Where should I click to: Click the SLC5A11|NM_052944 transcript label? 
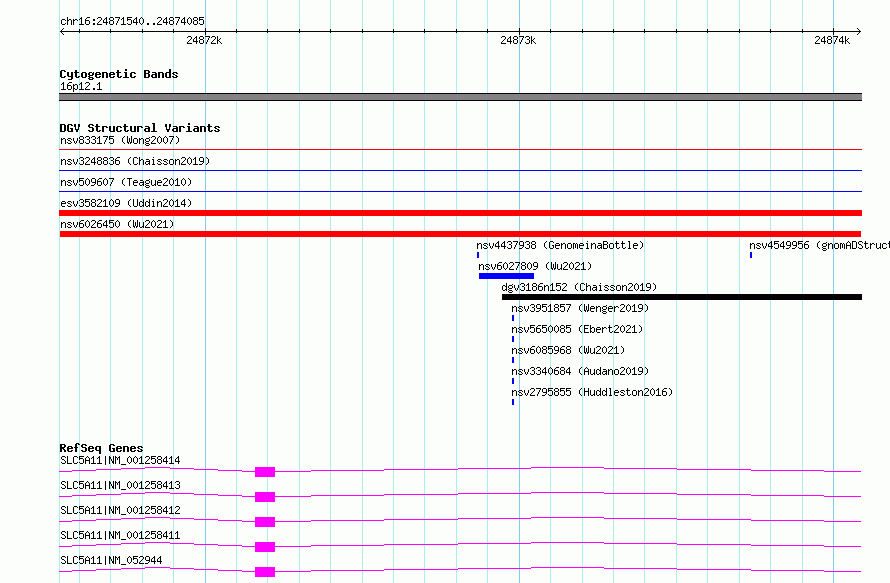pos(111,560)
